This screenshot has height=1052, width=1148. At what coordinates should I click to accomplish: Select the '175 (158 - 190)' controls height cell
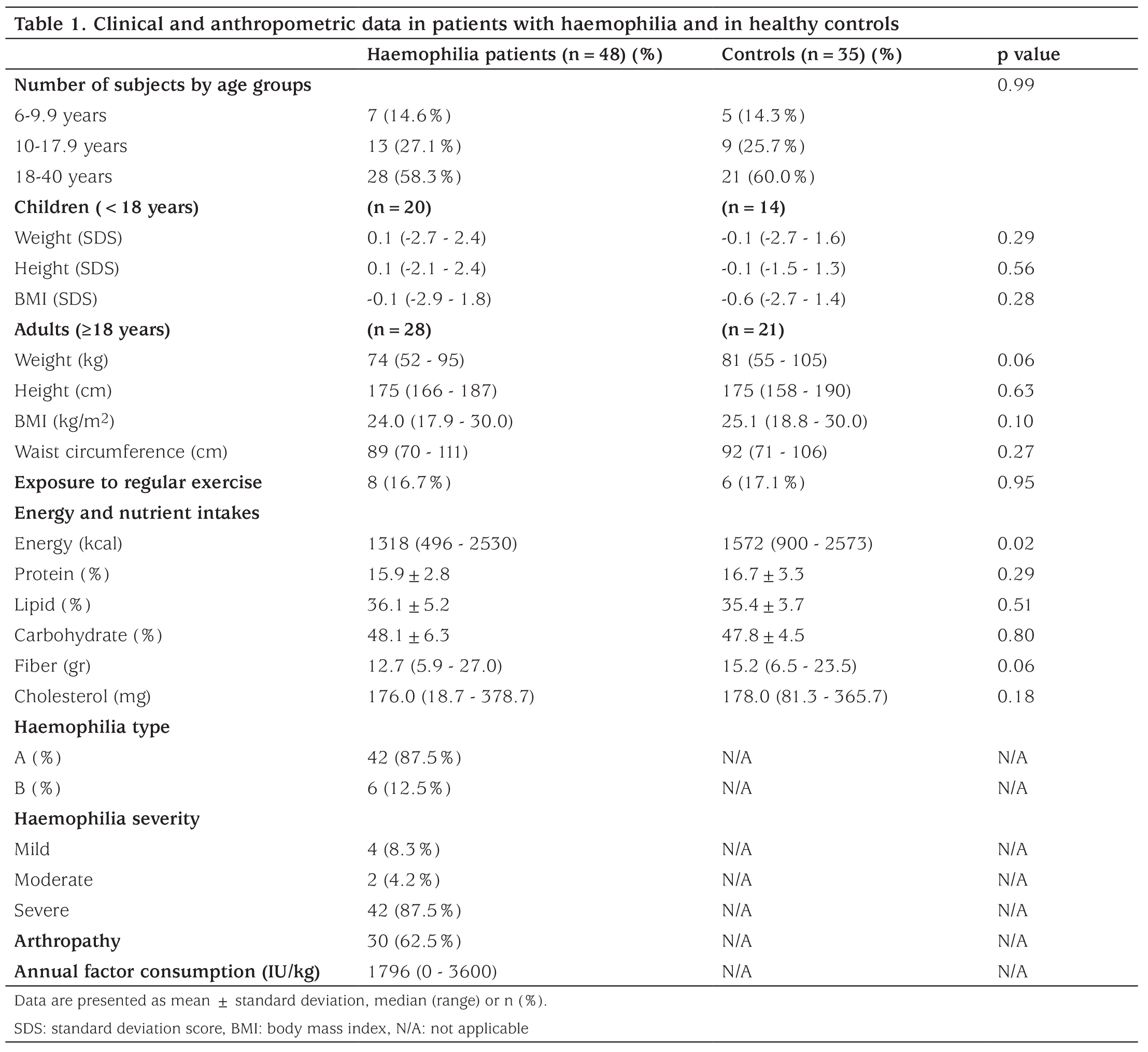786,391
